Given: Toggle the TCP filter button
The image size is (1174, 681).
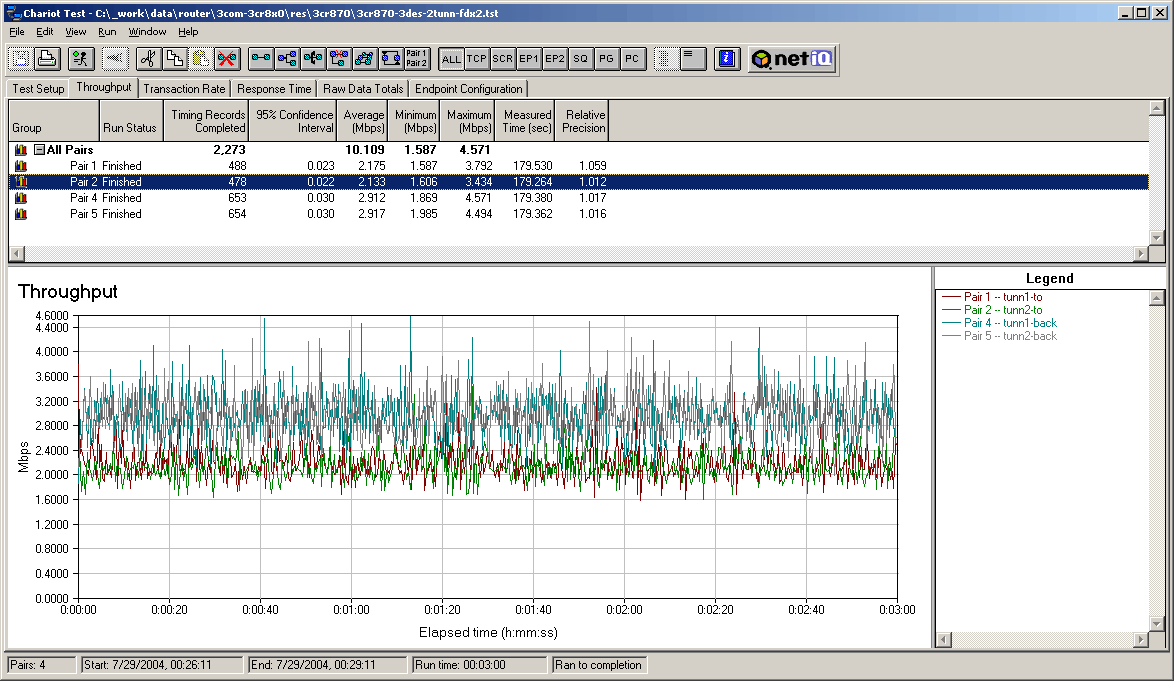Looking at the screenshot, I should click(477, 59).
